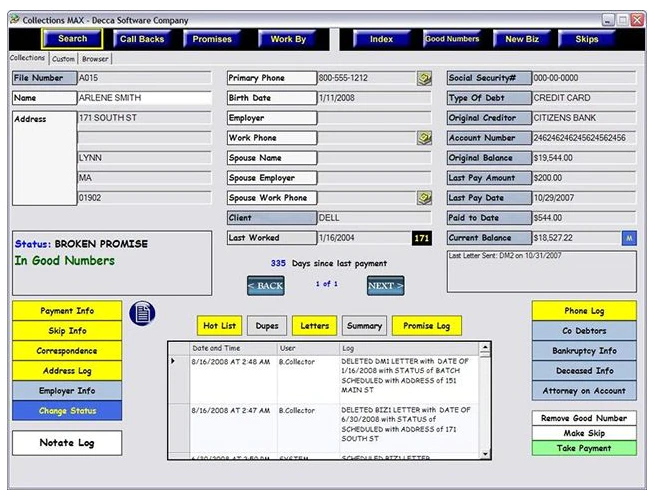The height and width of the screenshot is (496, 655).
Task: Click the Collections MAX title bar app icon
Action: pos(15,19)
